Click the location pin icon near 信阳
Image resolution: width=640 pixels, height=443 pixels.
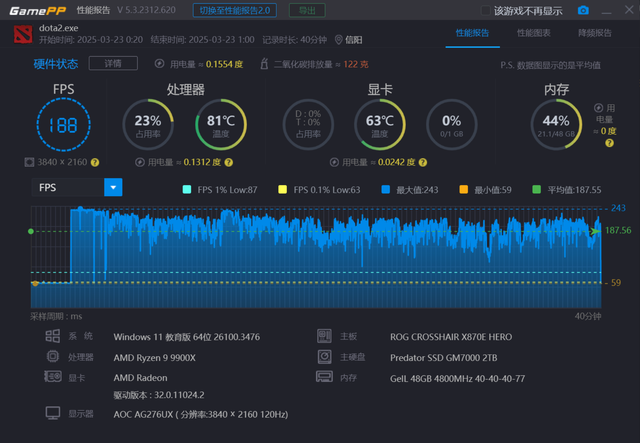[338, 40]
